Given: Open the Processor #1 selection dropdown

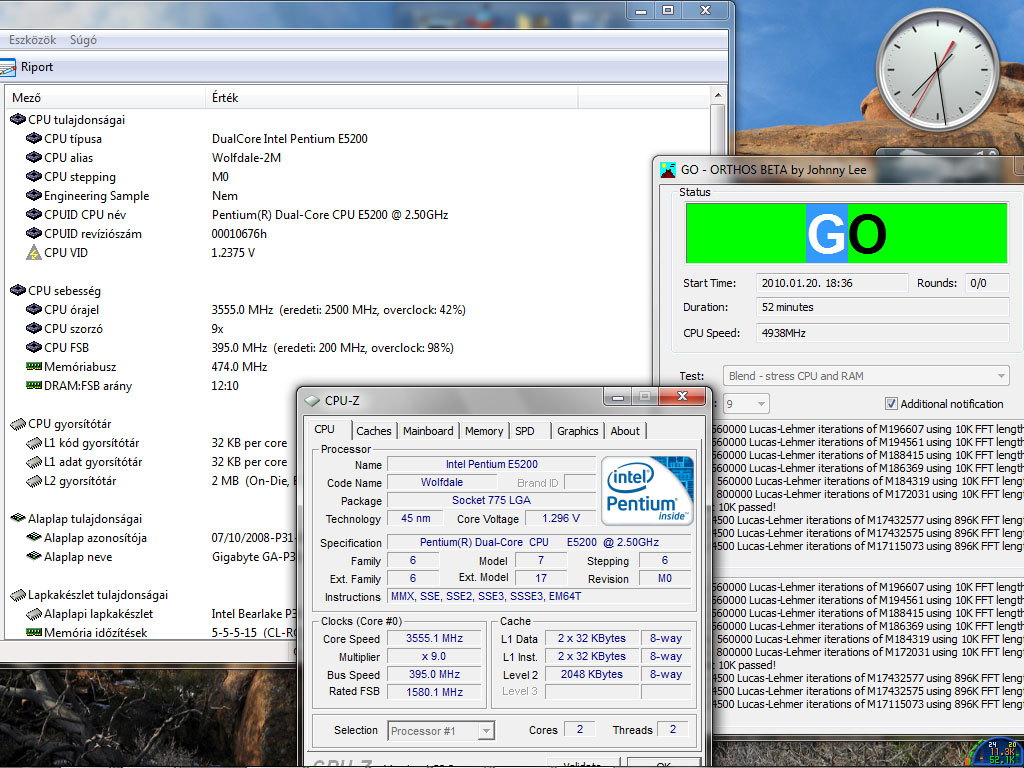Looking at the screenshot, I should (x=441, y=731).
